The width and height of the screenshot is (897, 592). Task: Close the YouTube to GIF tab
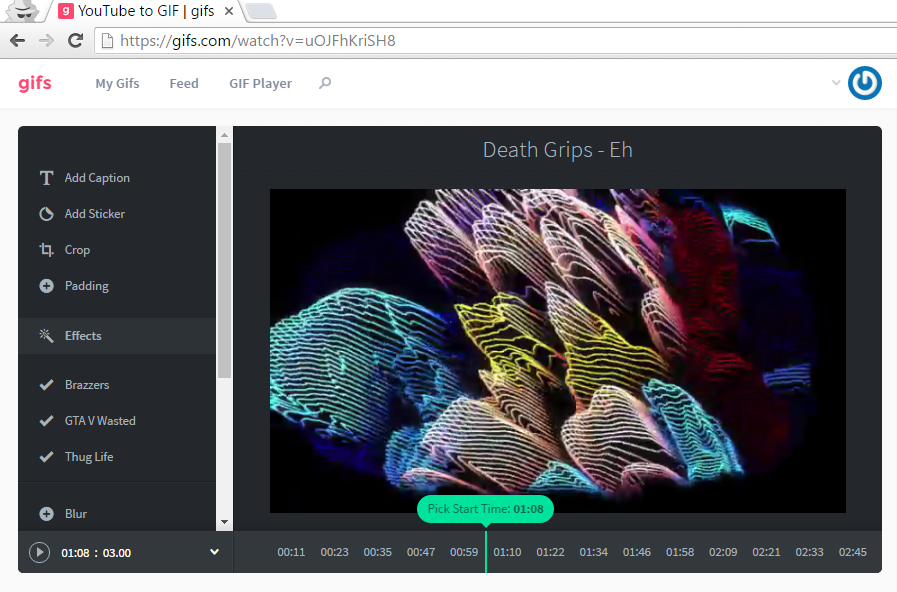(x=229, y=11)
